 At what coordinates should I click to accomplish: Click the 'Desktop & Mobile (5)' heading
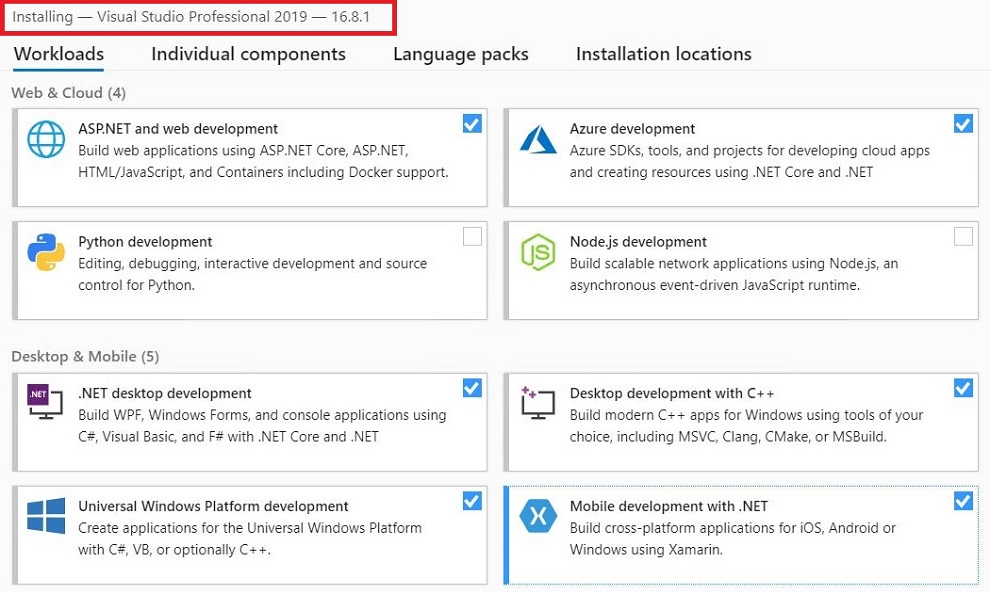coord(85,357)
